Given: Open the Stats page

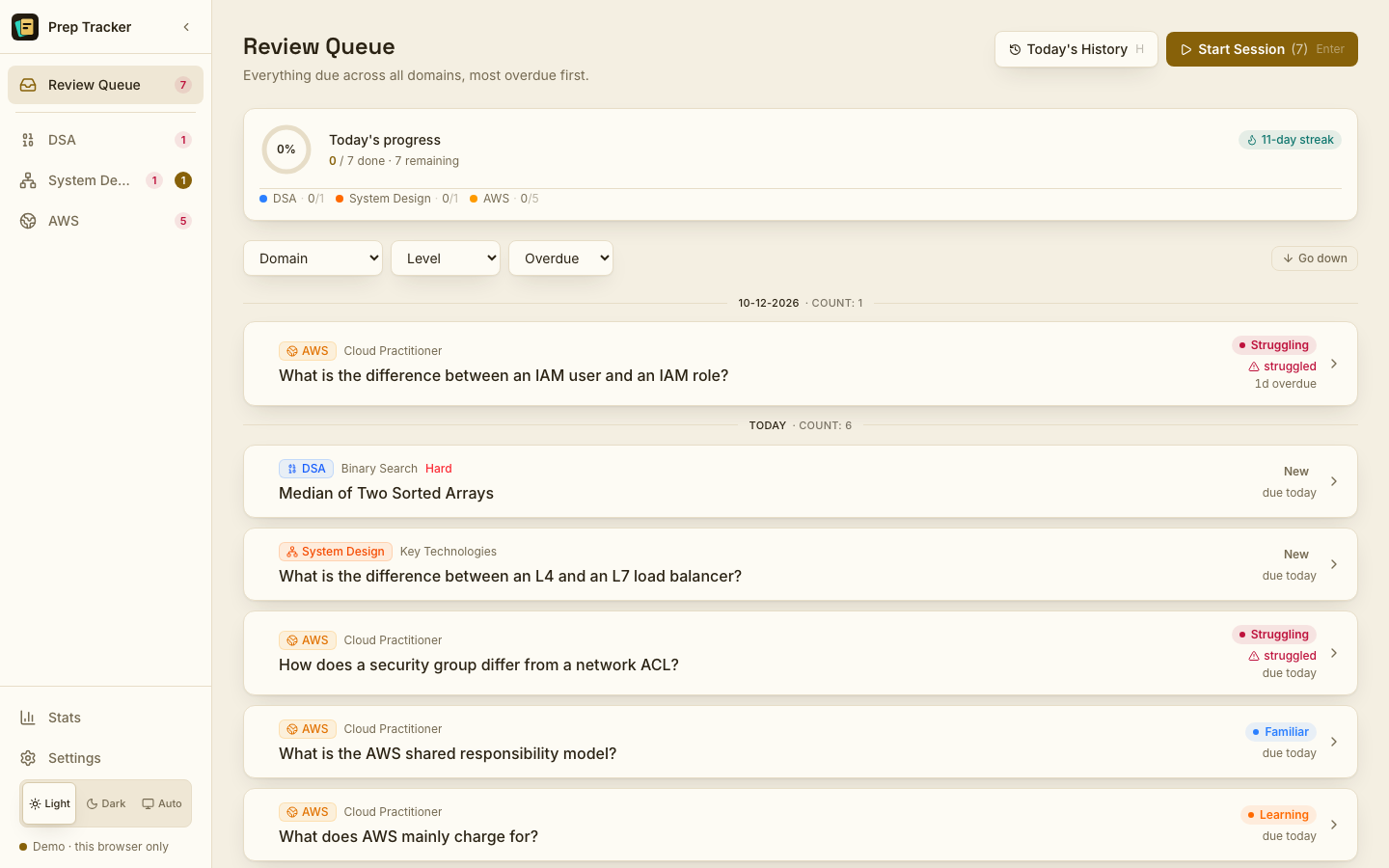Looking at the screenshot, I should tap(105, 718).
